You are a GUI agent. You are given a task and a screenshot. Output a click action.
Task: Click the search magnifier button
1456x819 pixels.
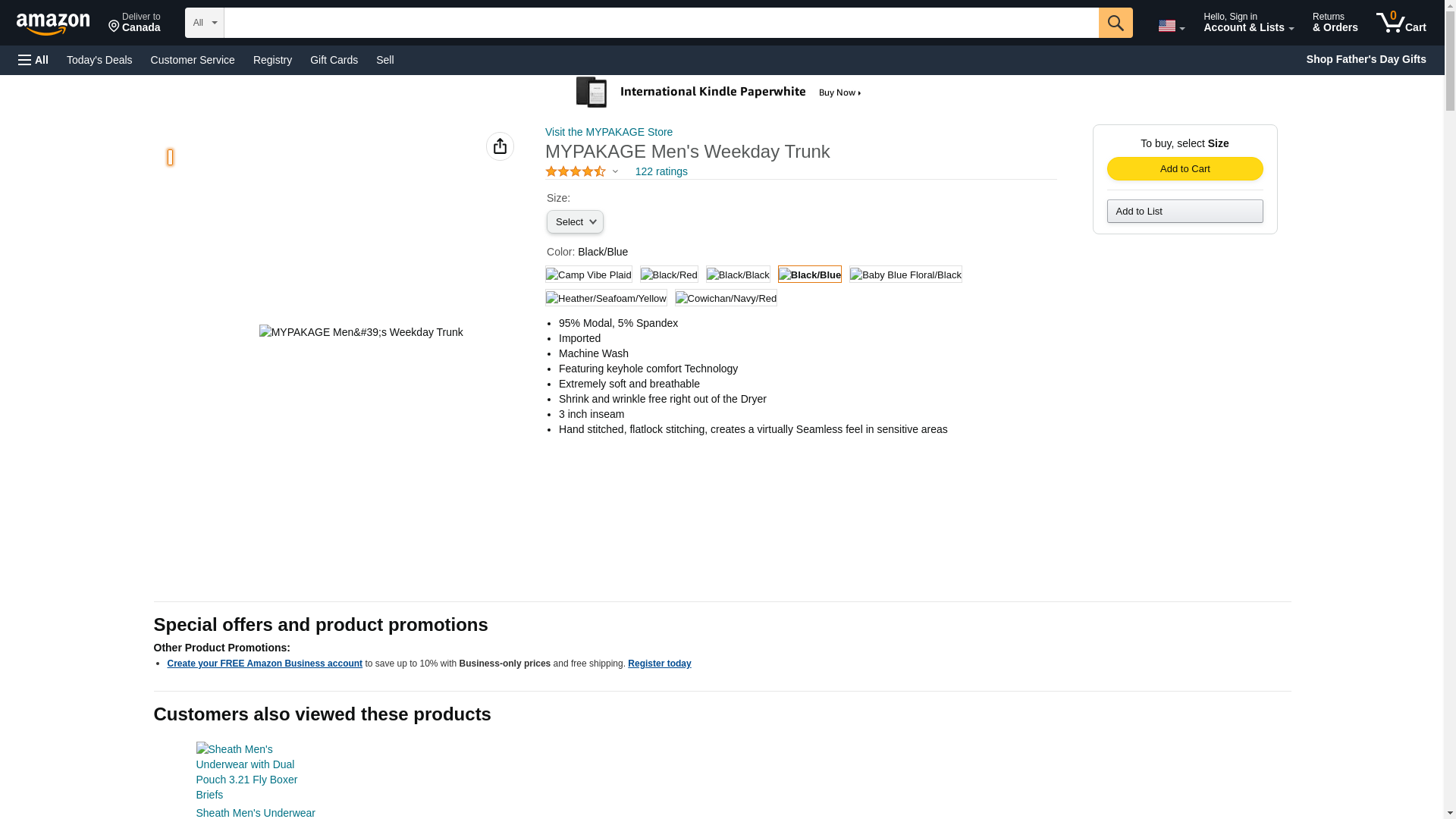1115,23
